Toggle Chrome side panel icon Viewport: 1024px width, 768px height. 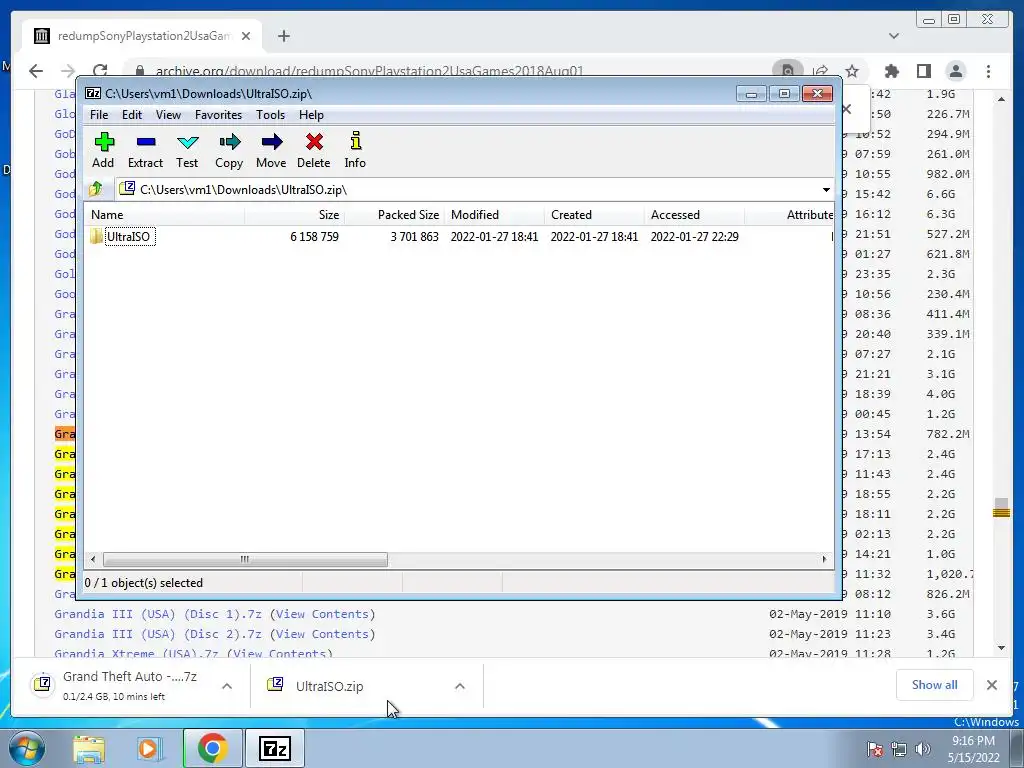point(923,71)
